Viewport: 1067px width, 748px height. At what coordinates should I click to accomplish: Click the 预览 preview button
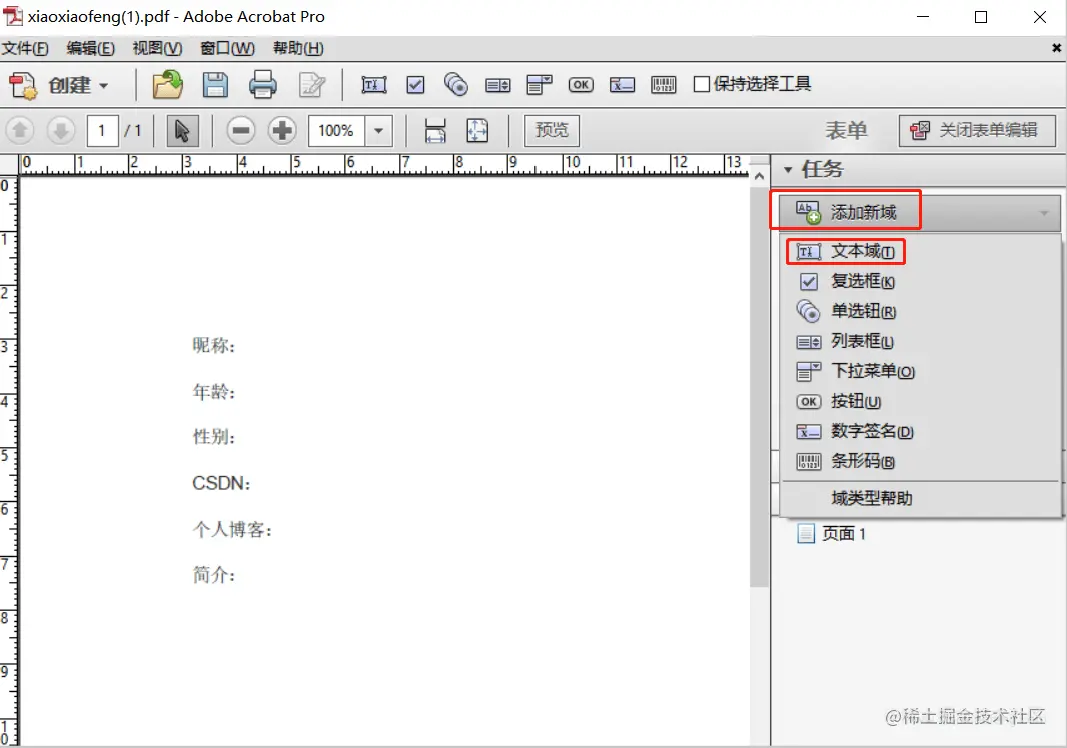tap(552, 130)
